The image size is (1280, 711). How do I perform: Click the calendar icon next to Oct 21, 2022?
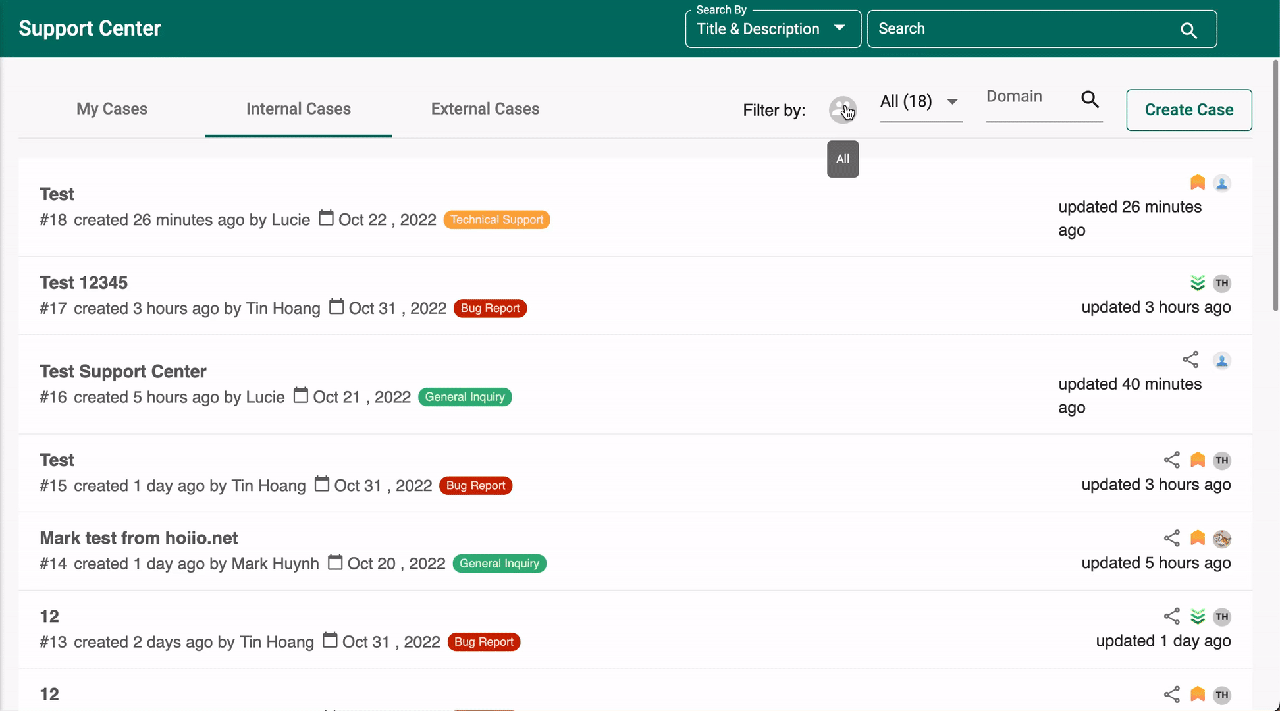[300, 396]
